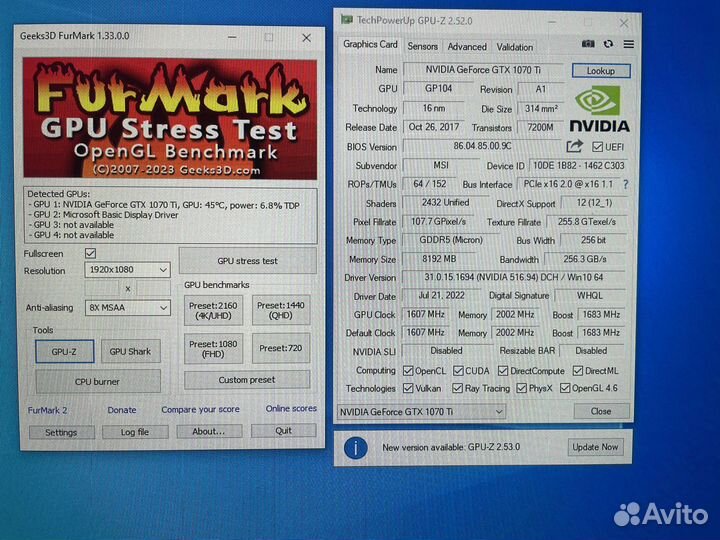The width and height of the screenshot is (720, 540).
Task: Run the Preset:1080 (FHD) benchmark
Action: 214,349
